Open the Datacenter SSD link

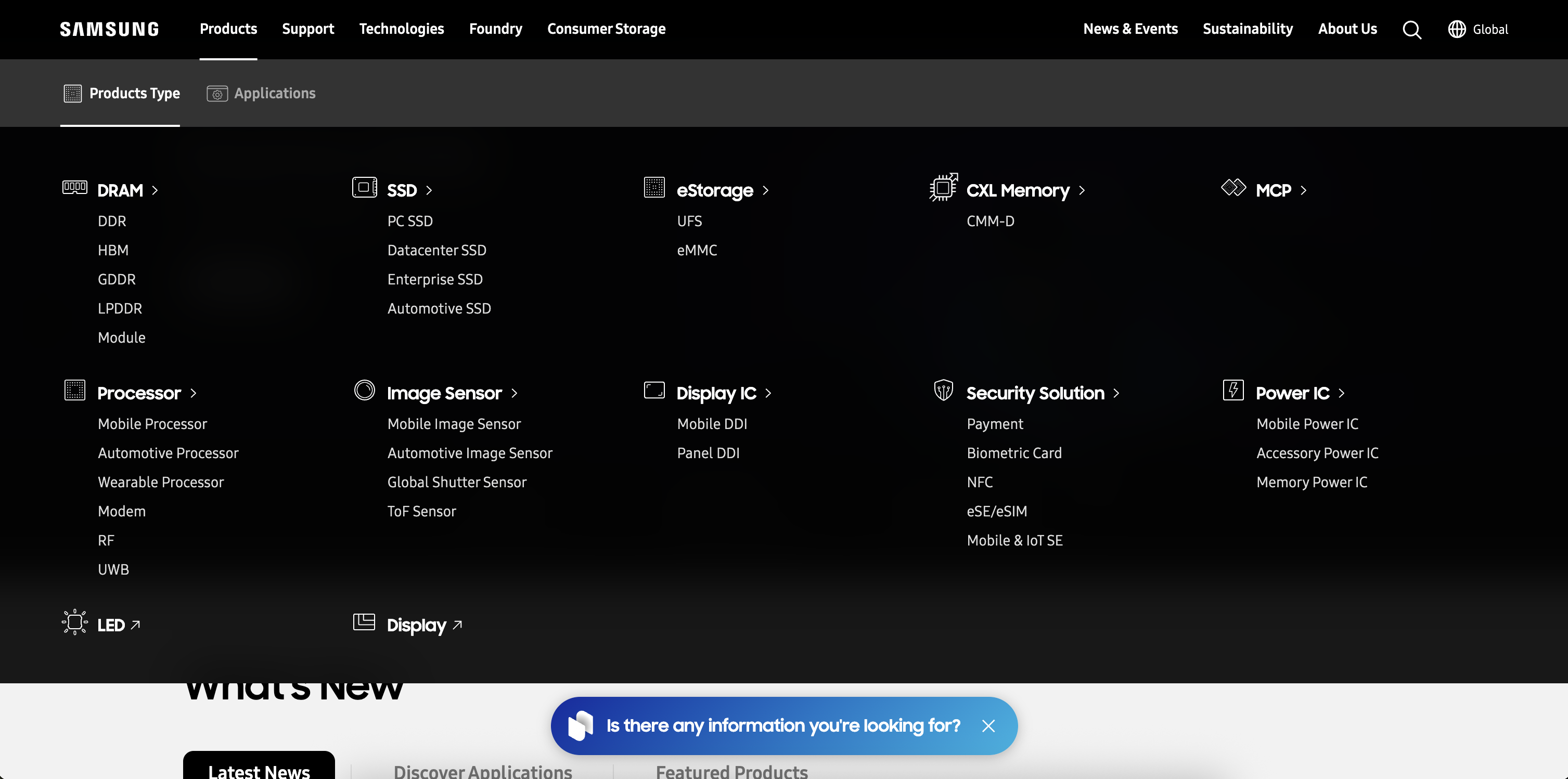pos(436,250)
